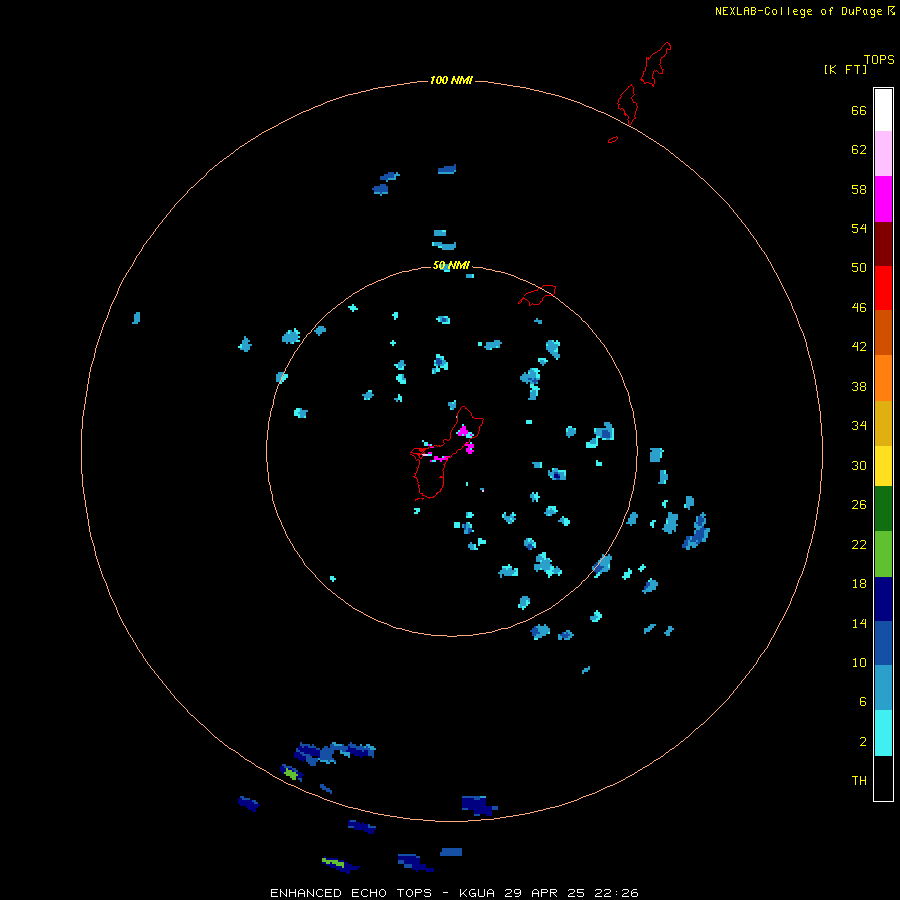Click the '2' legend value

pyautogui.click(x=863, y=742)
